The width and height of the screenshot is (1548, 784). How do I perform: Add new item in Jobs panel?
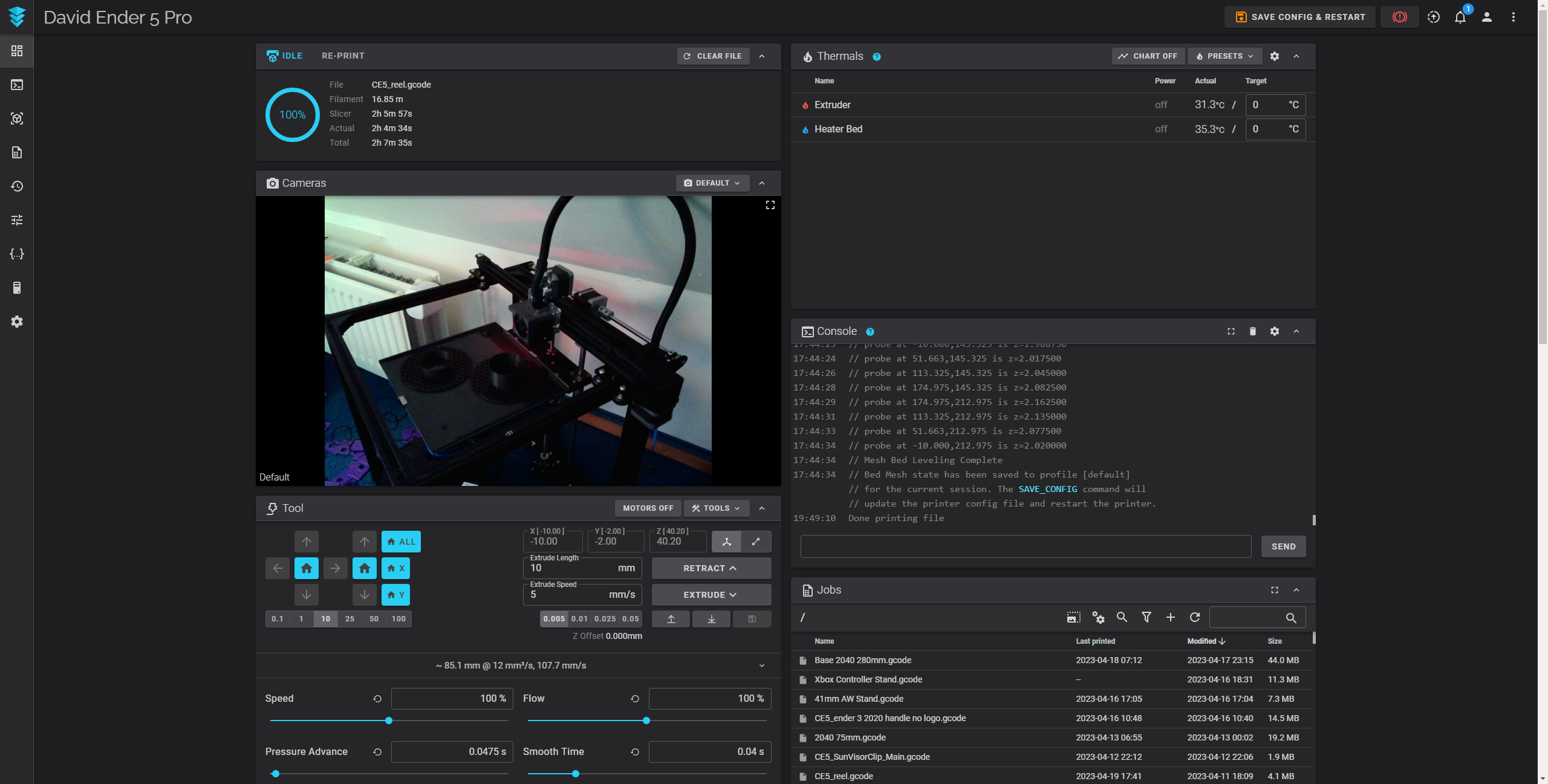tap(1170, 617)
